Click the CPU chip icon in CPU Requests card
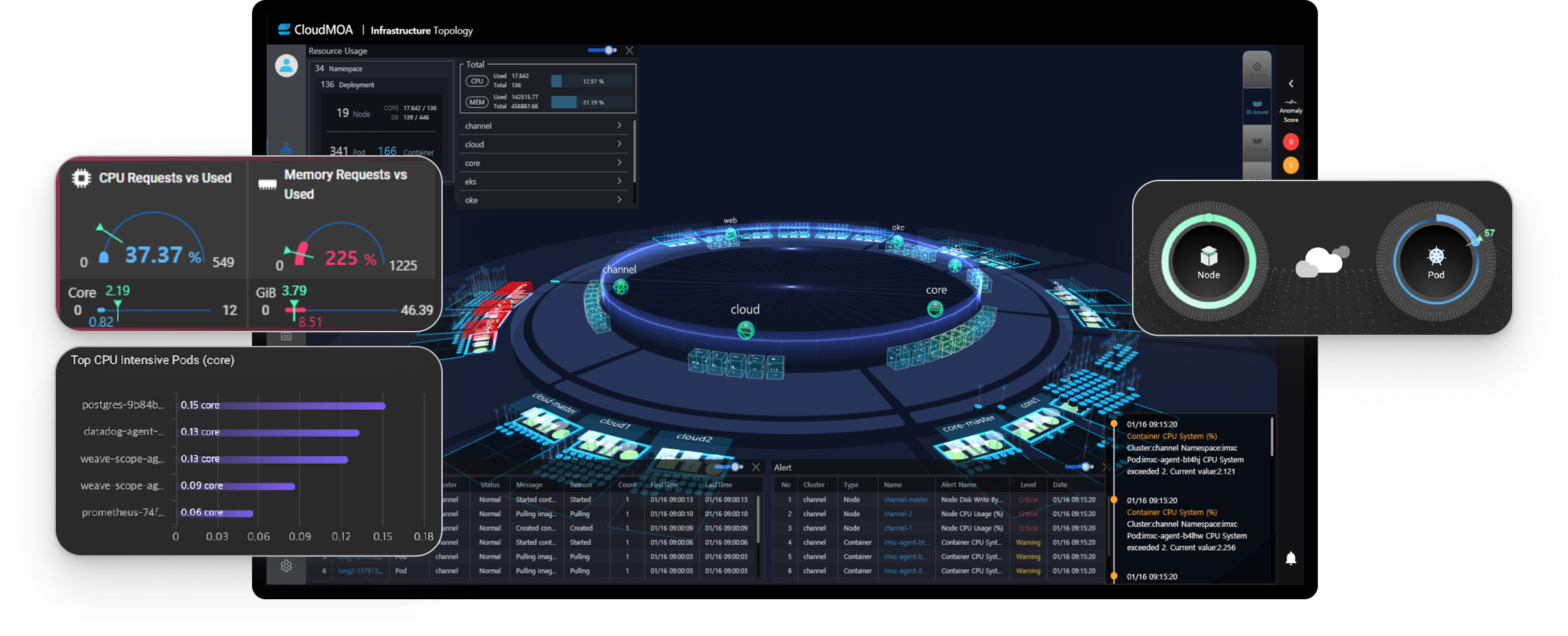Image resolution: width=1568 pixels, height=636 pixels. tap(82, 178)
